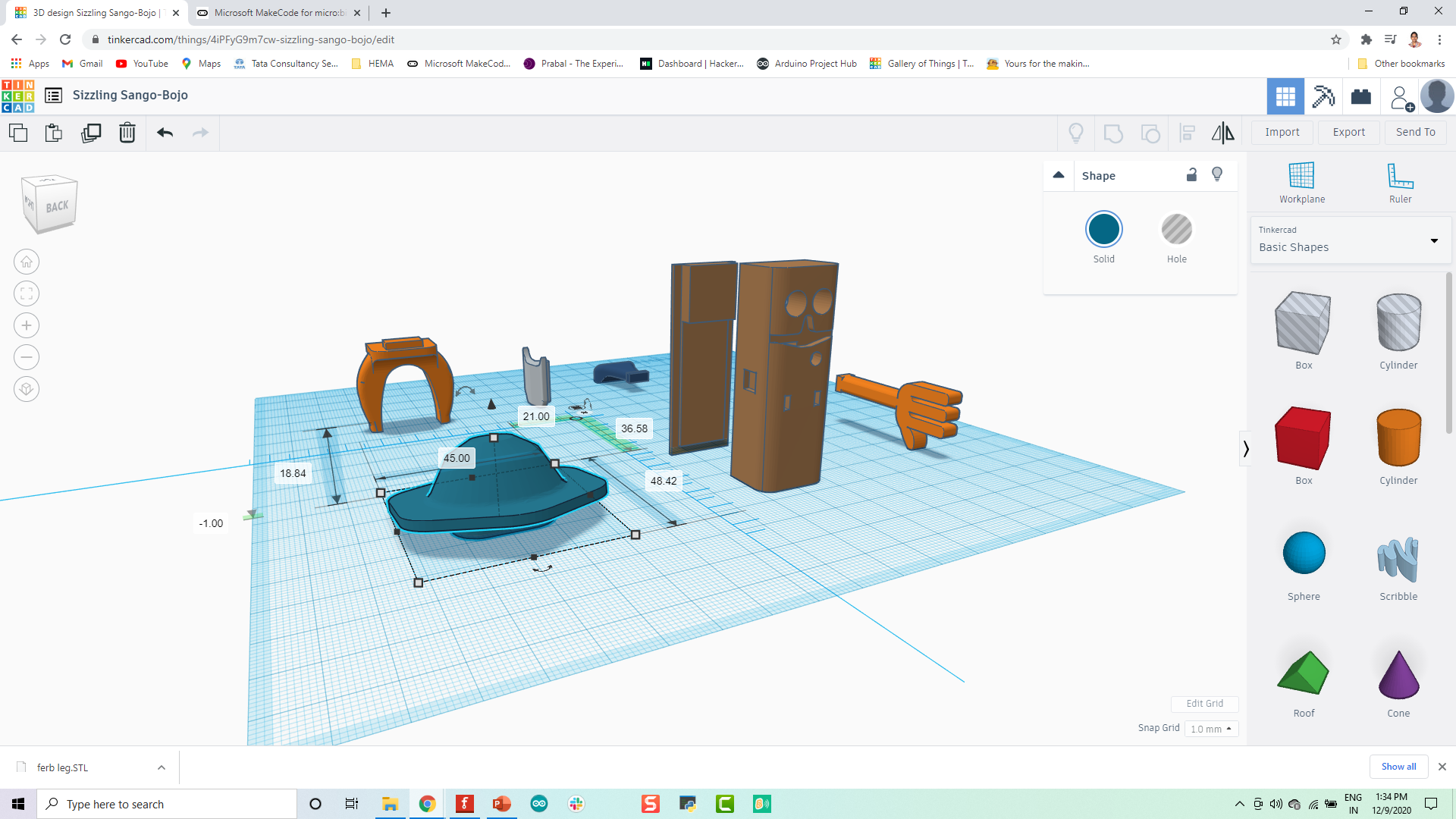Click the Undo button icon

click(x=165, y=131)
